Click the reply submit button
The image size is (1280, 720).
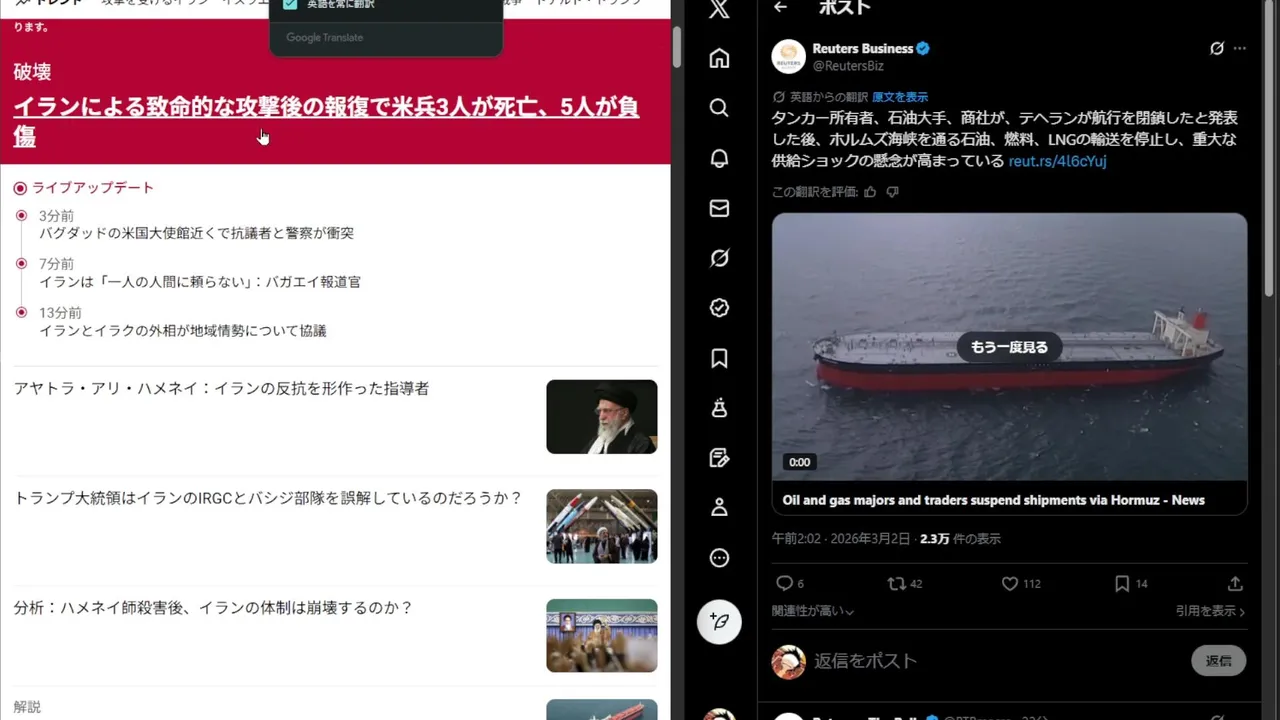pyautogui.click(x=1218, y=660)
